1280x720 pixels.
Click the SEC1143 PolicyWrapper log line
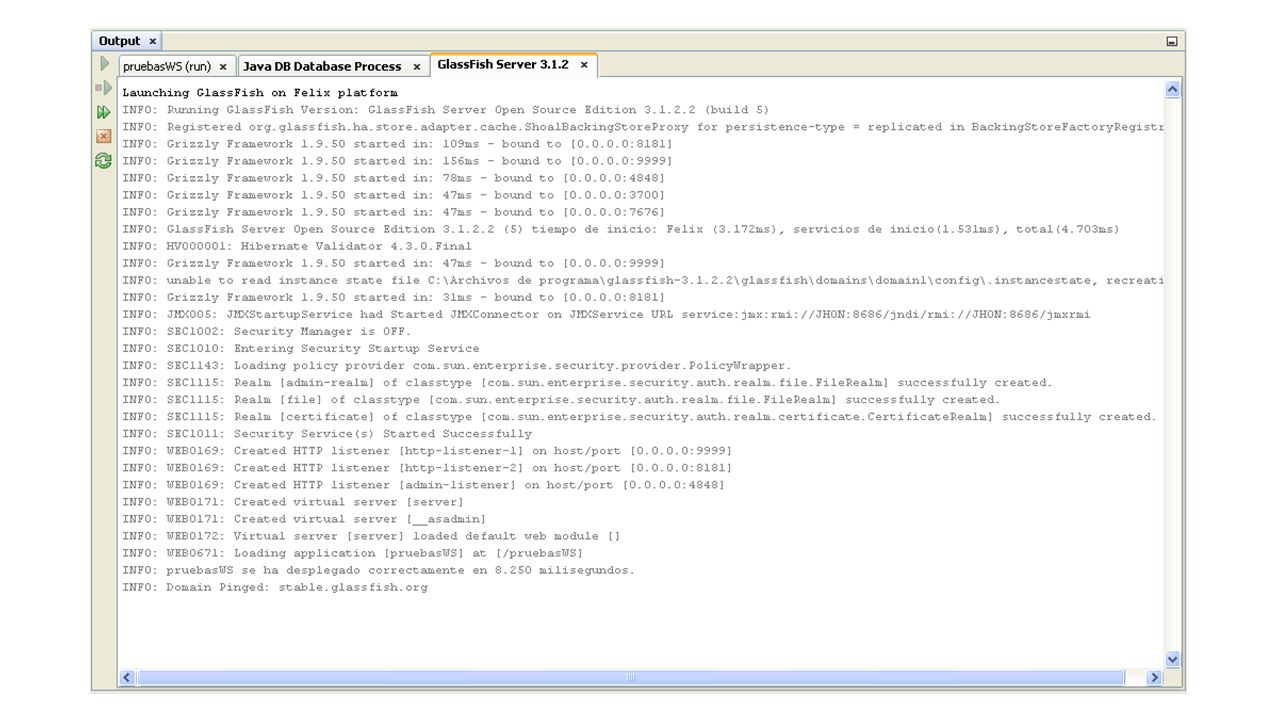[457, 365]
